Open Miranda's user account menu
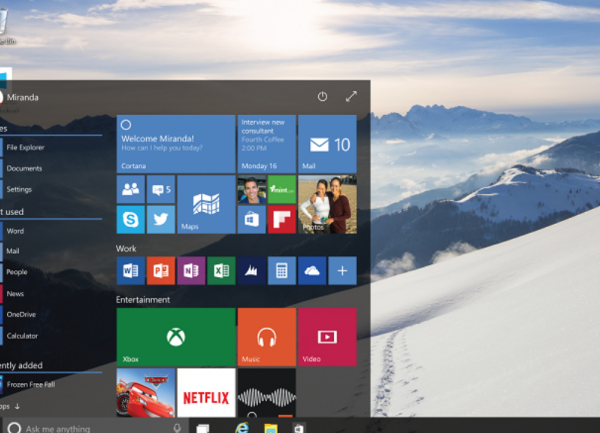The image size is (600, 433). [x=19, y=98]
